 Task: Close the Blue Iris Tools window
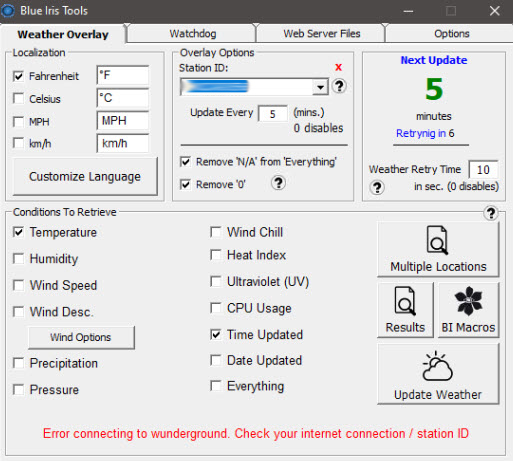coord(495,11)
